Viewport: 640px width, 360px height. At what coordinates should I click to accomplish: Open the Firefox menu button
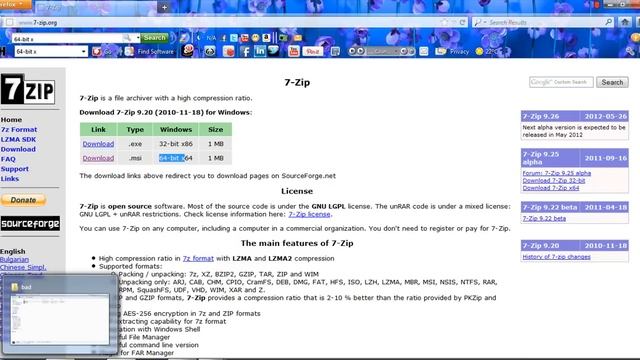(15, 4)
